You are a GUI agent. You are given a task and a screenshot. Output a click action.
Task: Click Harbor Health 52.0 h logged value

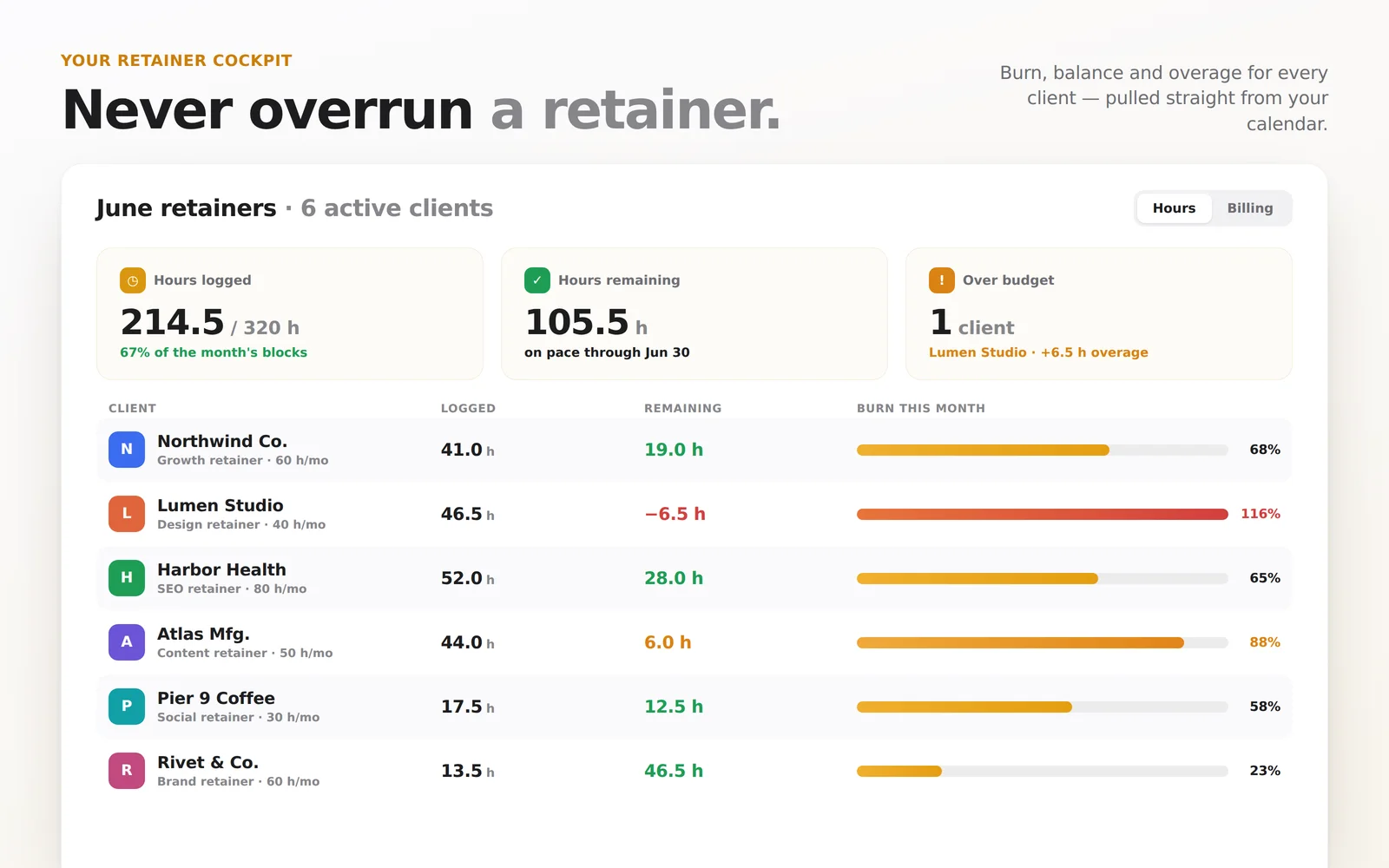point(467,578)
